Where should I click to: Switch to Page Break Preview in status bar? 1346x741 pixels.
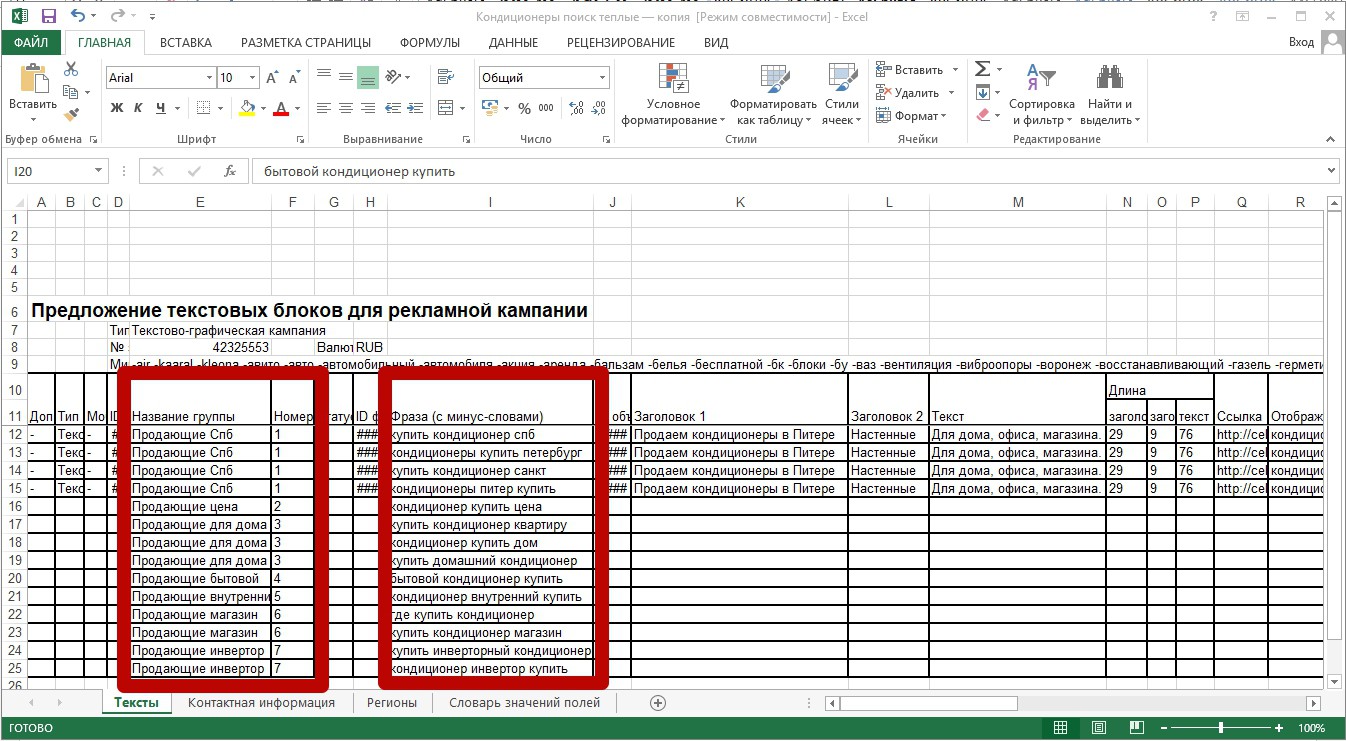click(1135, 728)
